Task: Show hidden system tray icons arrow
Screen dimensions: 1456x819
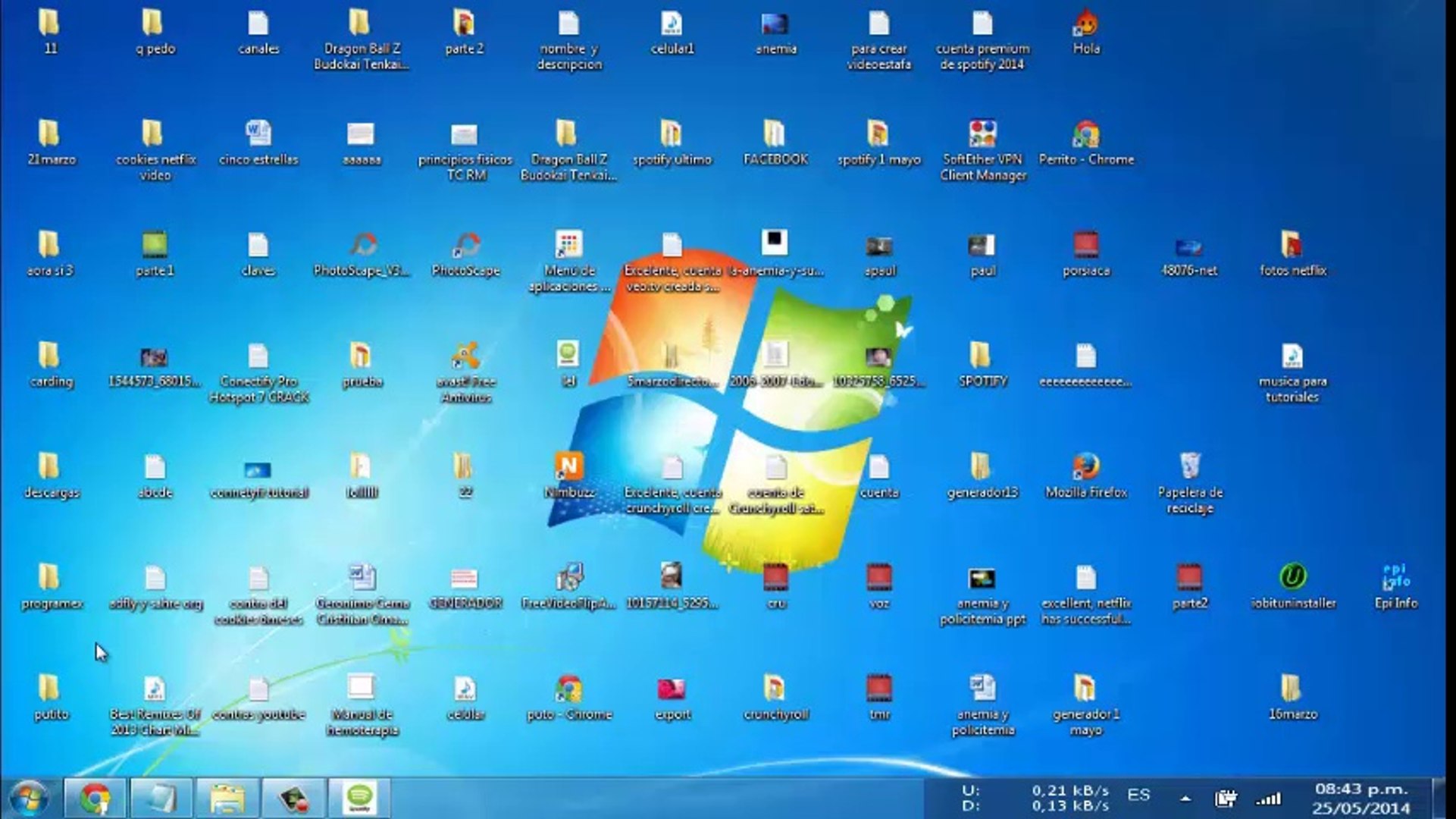Action: (1185, 799)
